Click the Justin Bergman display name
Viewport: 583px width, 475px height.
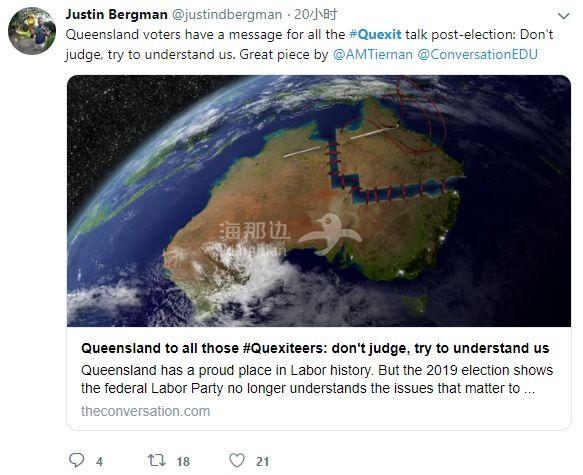(x=116, y=14)
